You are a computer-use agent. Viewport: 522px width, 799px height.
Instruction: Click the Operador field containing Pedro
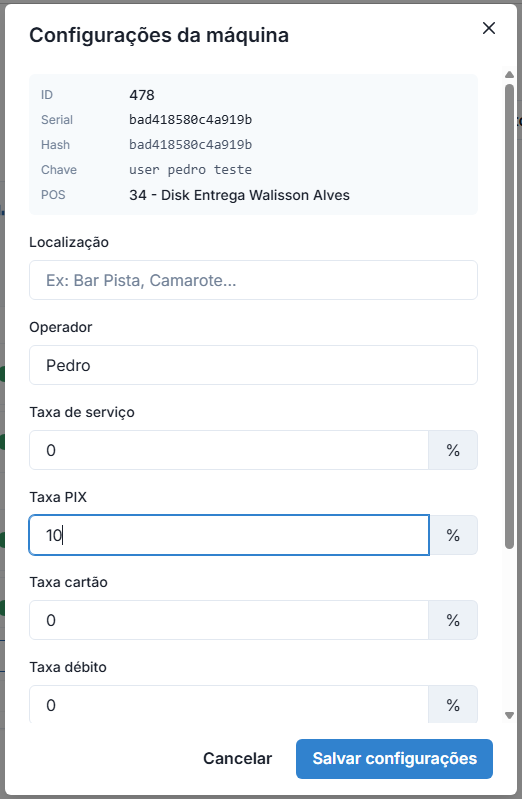(253, 365)
